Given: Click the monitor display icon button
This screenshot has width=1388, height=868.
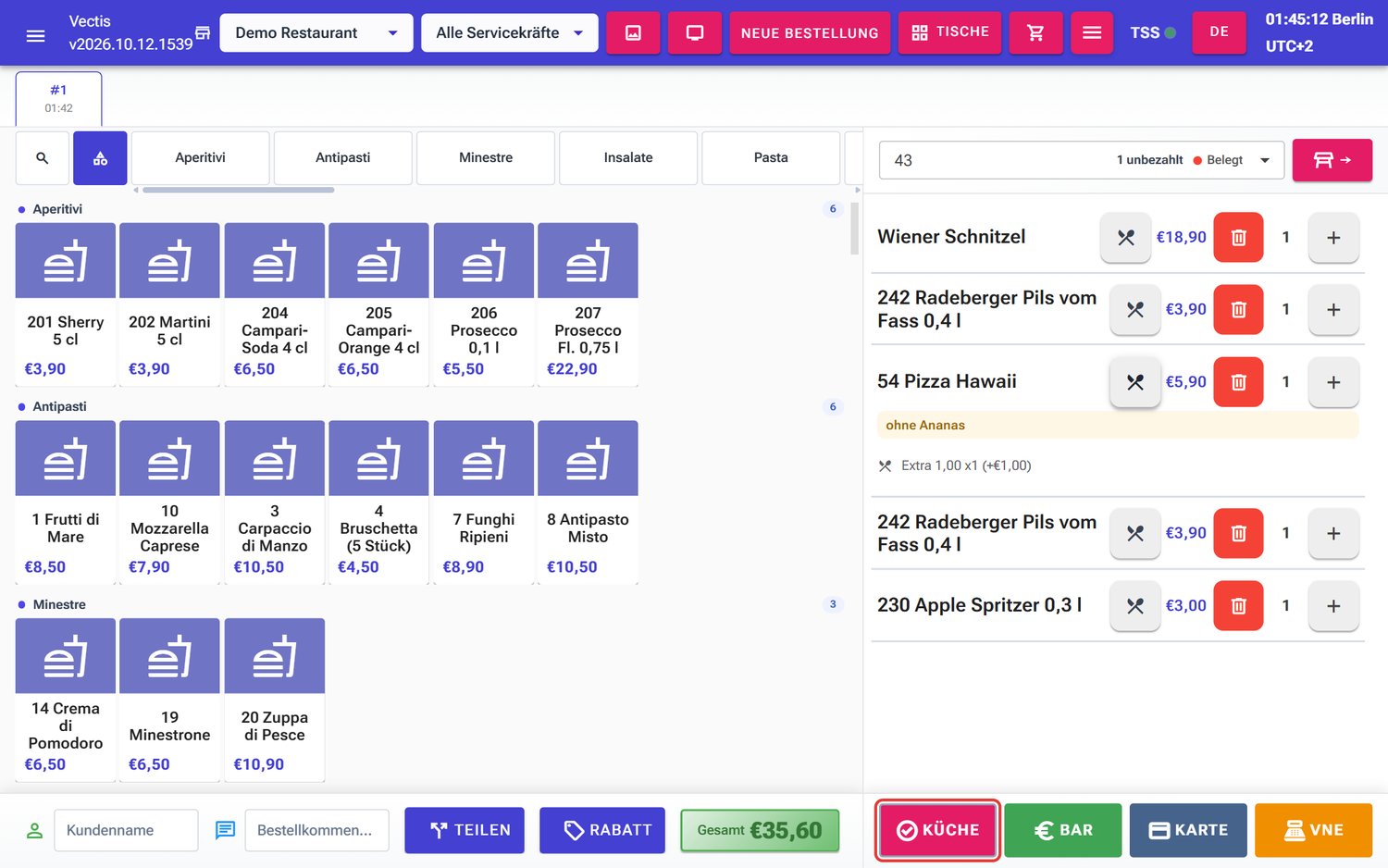Looking at the screenshot, I should tap(695, 32).
